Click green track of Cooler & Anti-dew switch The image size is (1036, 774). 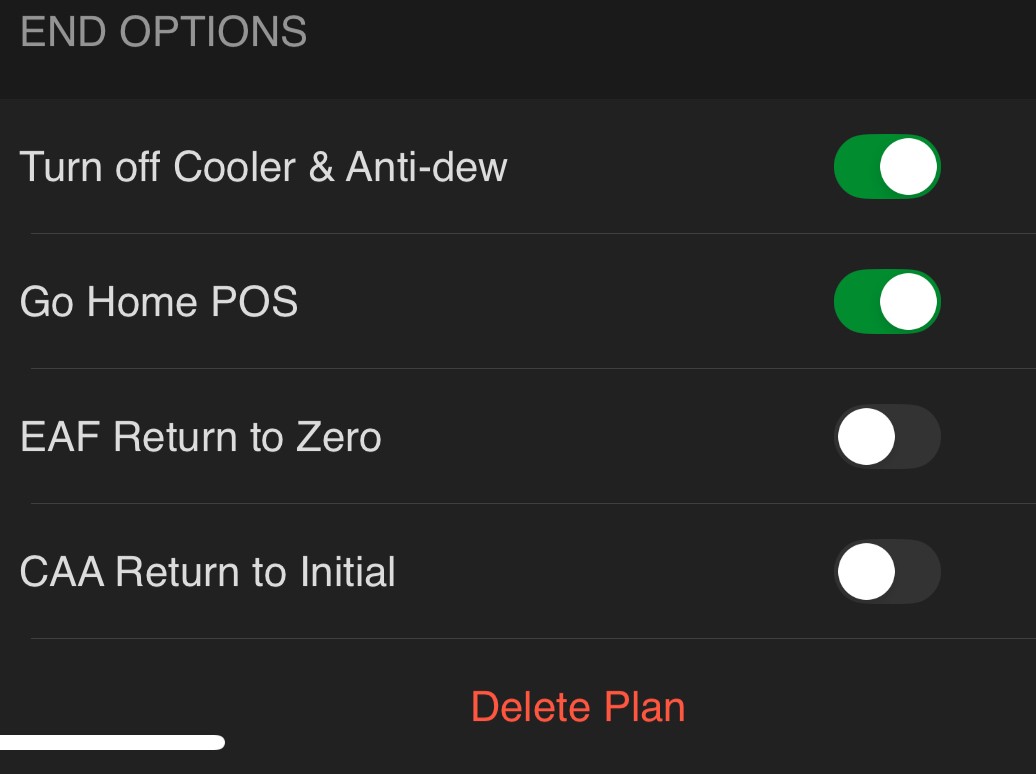pos(855,167)
